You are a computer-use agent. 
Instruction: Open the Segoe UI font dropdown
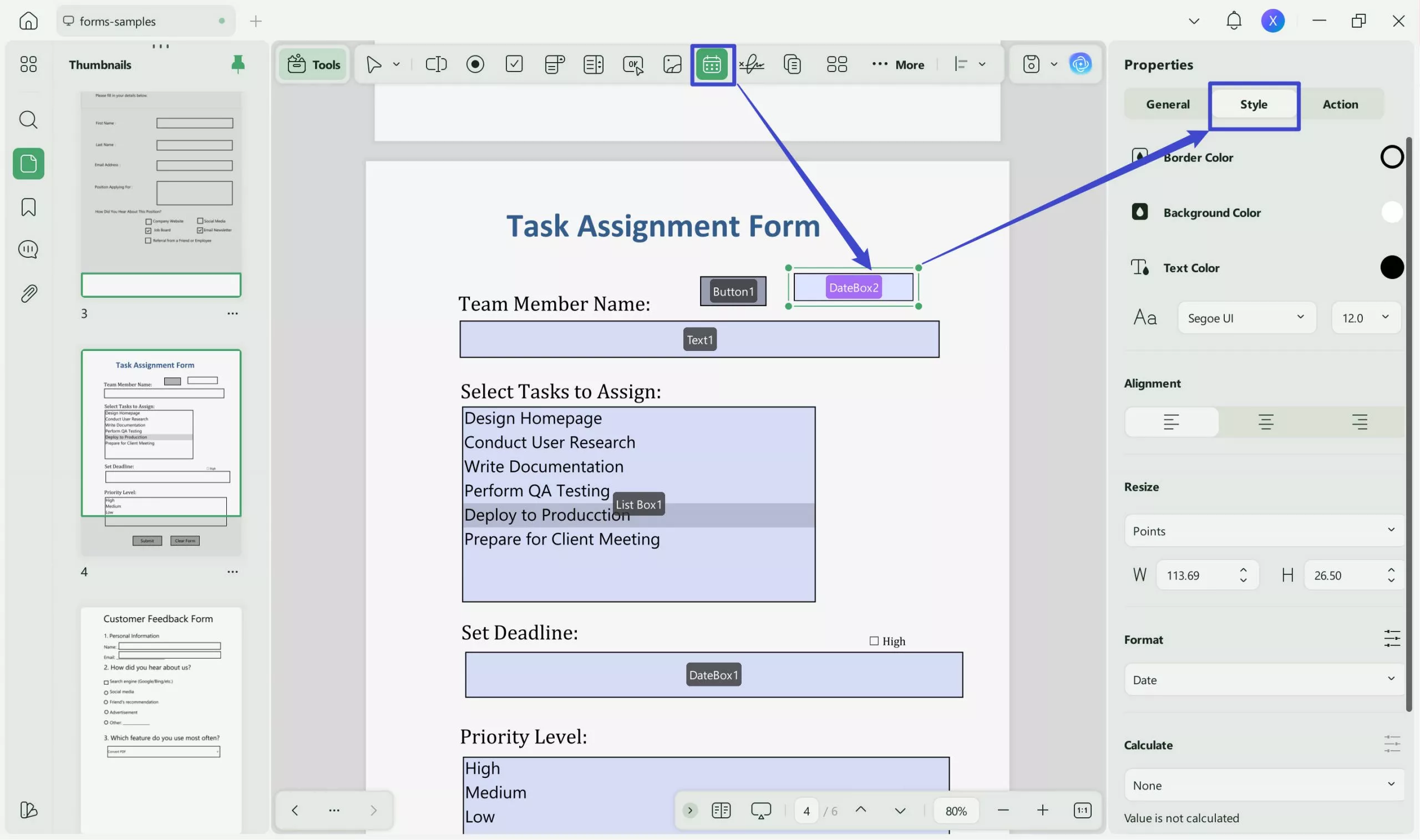(1246, 318)
